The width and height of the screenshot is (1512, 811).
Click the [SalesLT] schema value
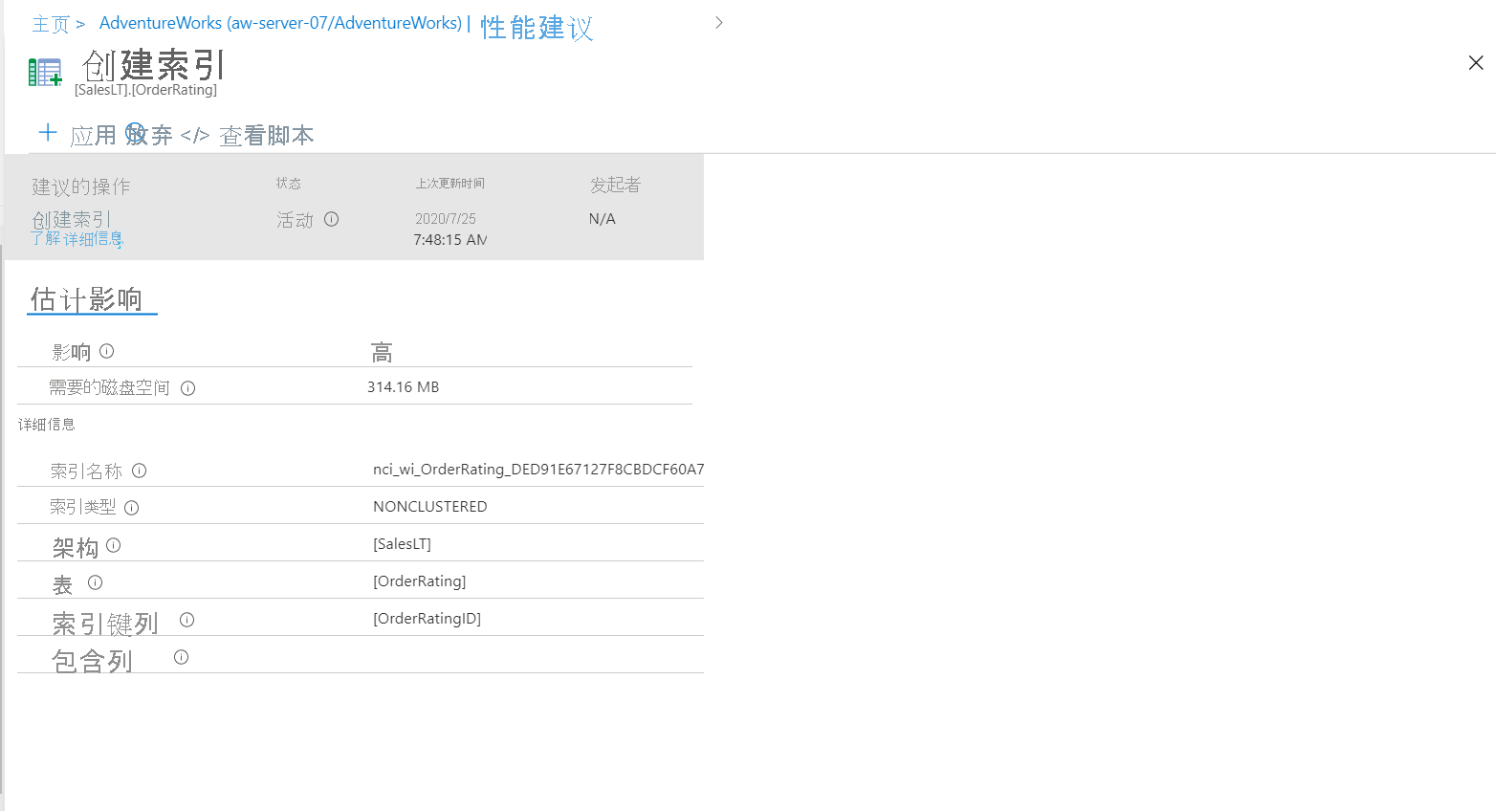402,544
